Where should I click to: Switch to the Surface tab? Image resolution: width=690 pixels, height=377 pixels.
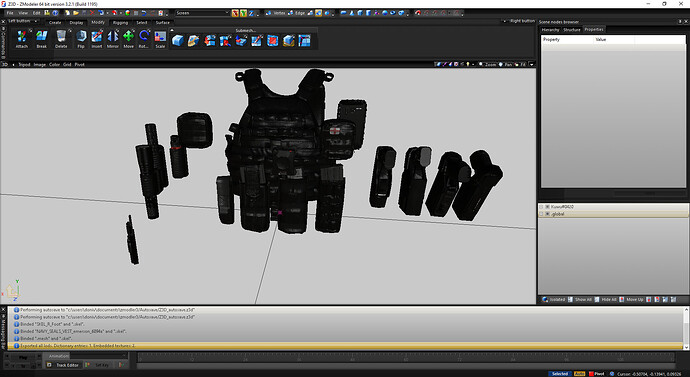tap(162, 22)
